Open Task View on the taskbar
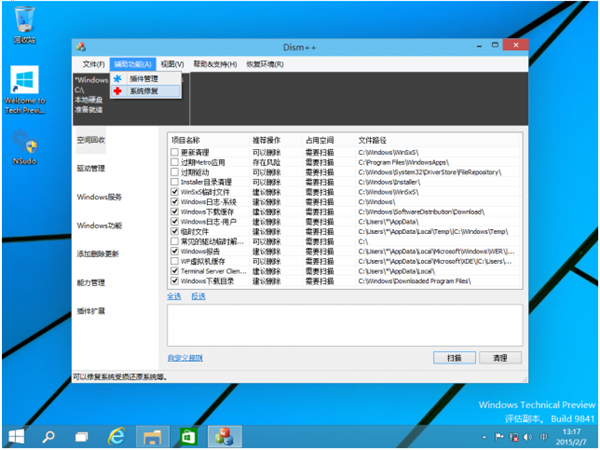The image size is (600, 450). [x=82, y=436]
